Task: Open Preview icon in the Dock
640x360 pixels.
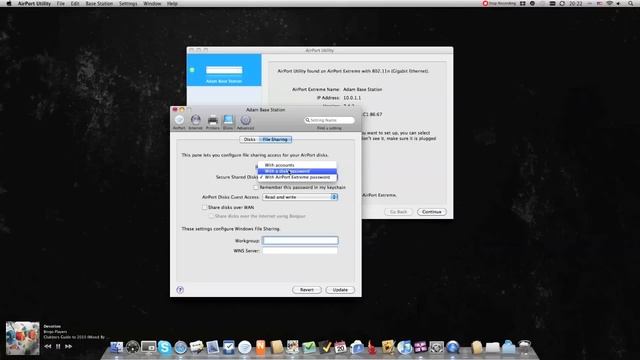Action: (212, 347)
